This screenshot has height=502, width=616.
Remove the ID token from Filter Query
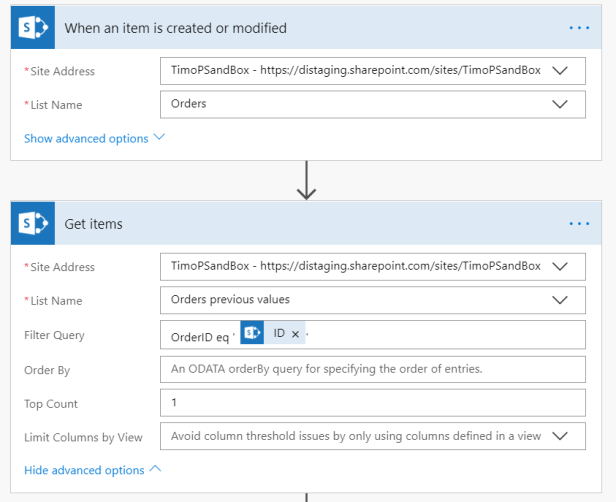click(295, 334)
